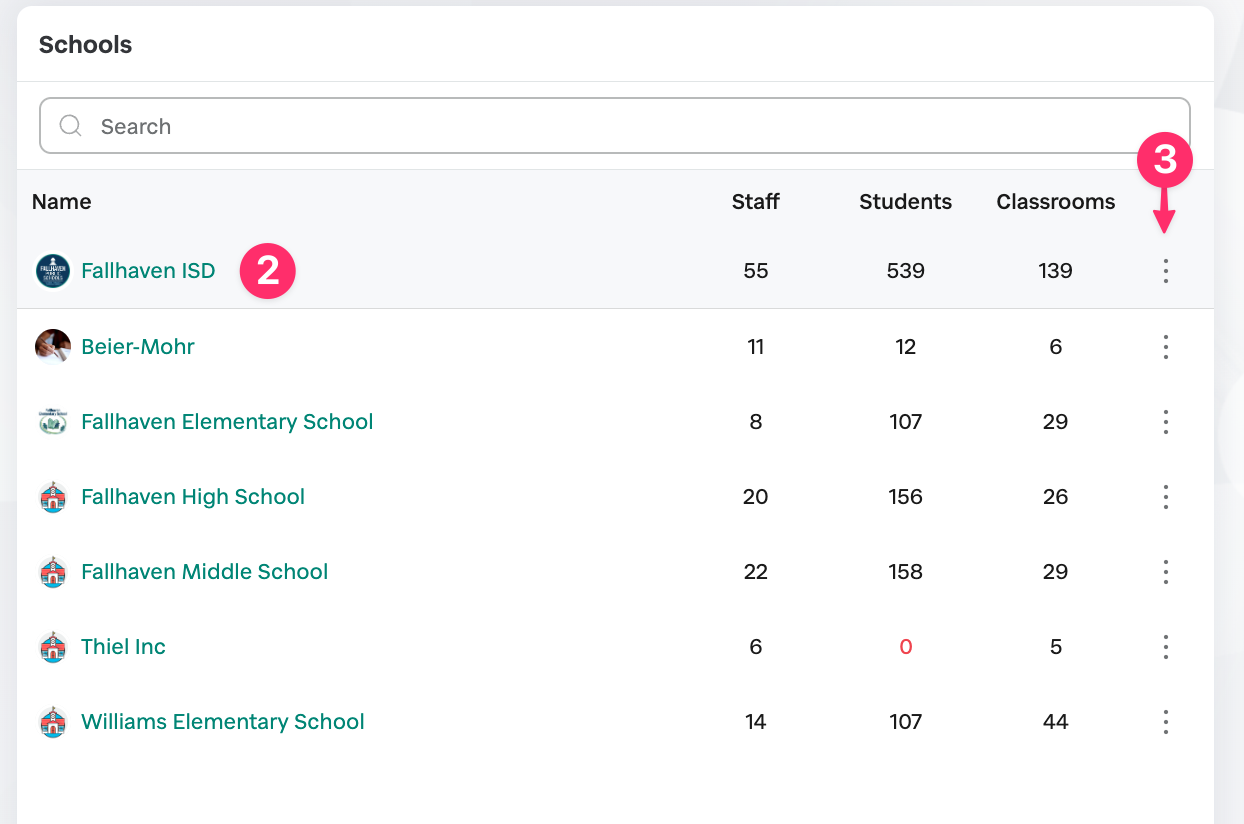Click the red 0 students value for Thiel Inc
Screen dimensions: 1244x824
906,647
